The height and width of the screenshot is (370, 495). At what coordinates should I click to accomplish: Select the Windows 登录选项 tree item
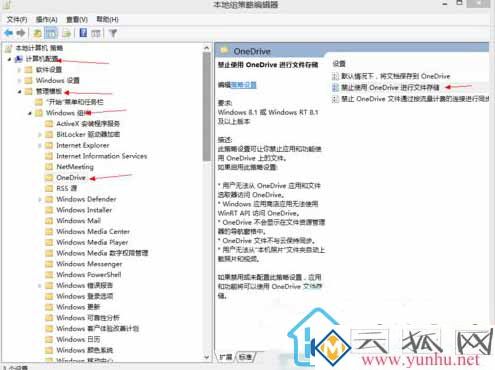point(85,296)
